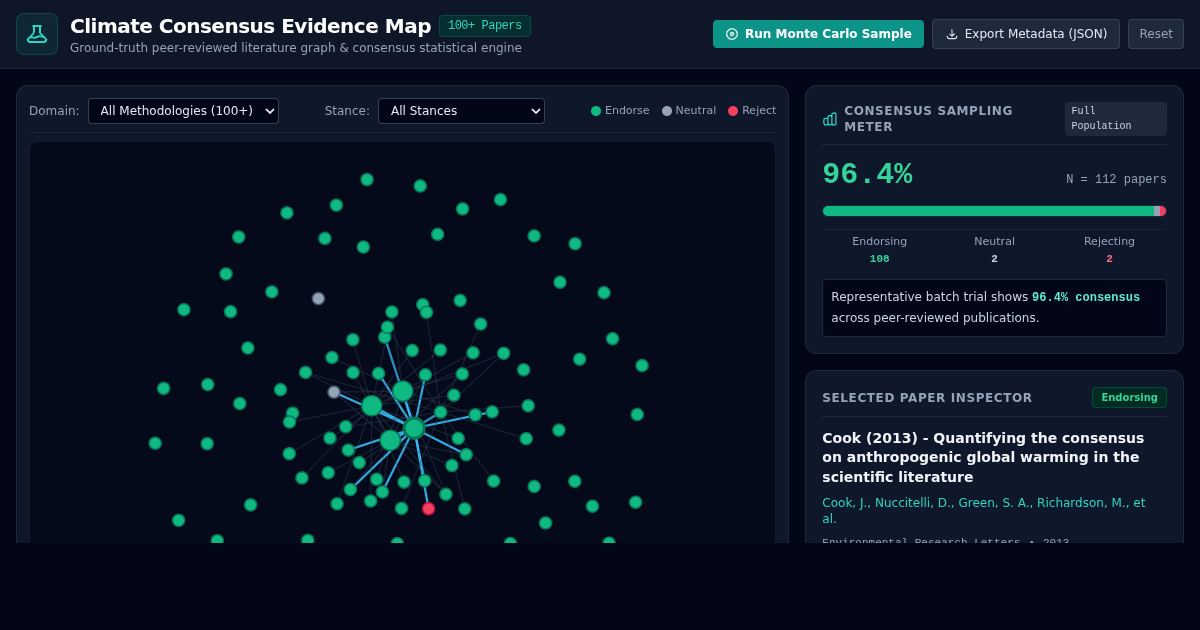Click the Full Population badge

(x=1116, y=119)
